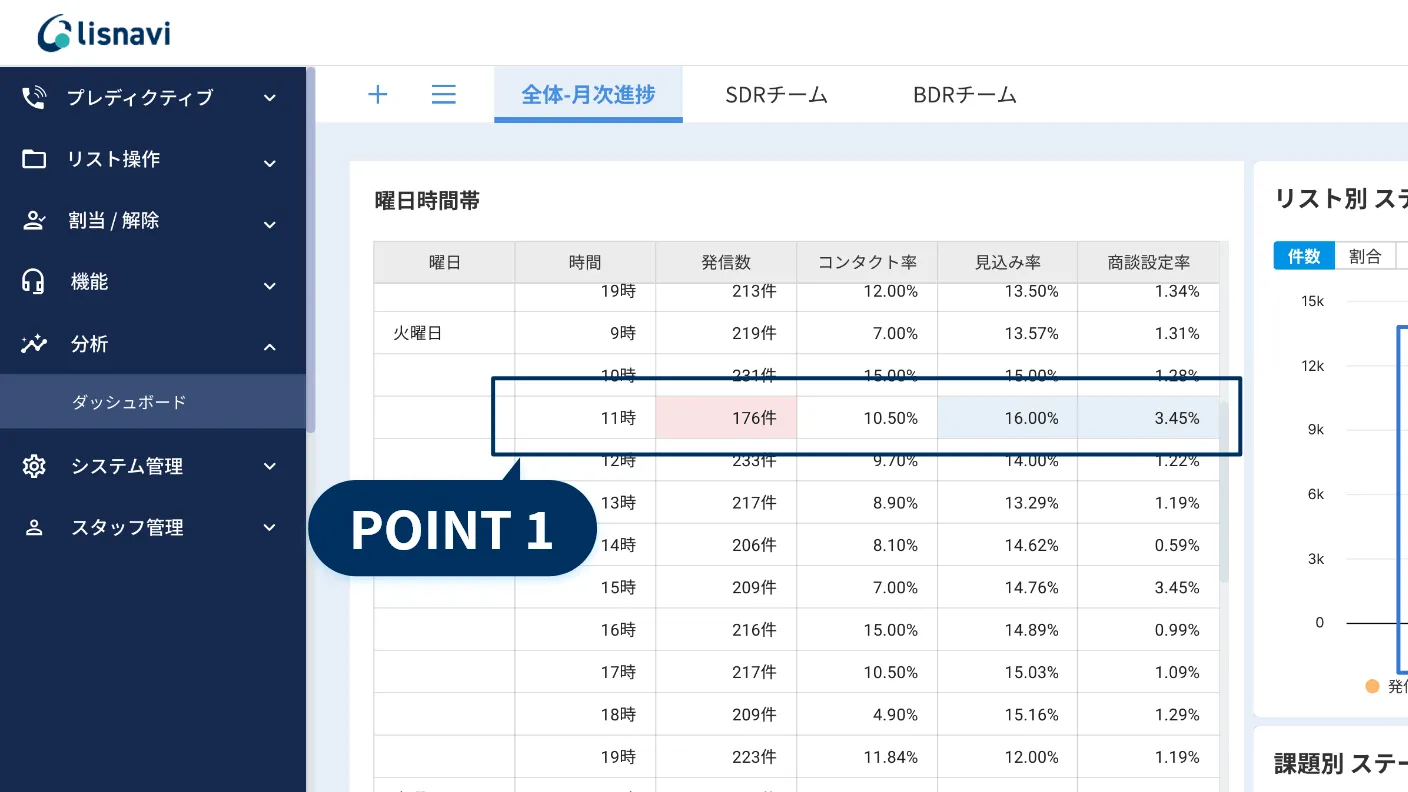The image size is (1408, 792).
Task: Click the 14.76% cell
Action: click(1007, 587)
